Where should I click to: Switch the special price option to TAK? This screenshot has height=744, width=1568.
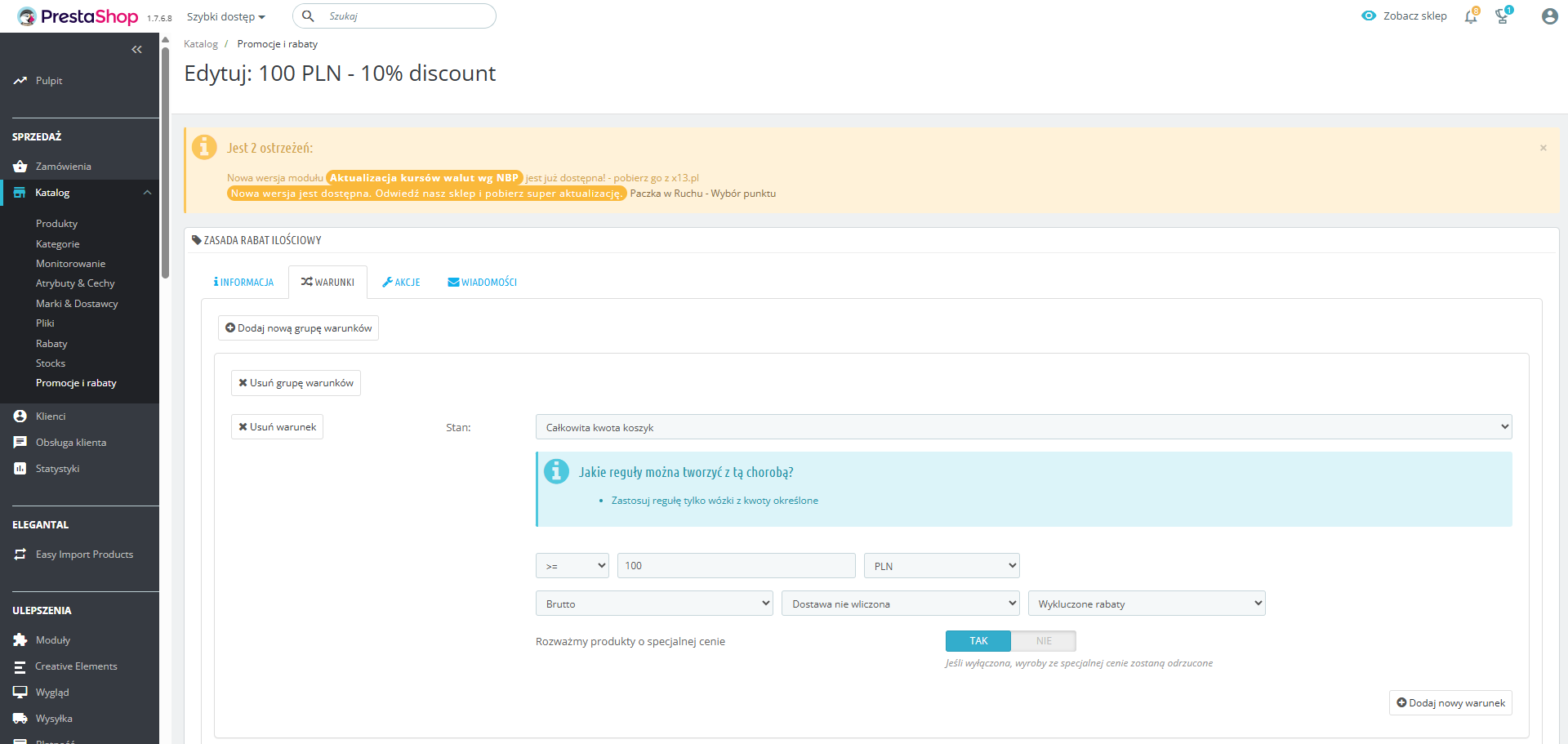[978, 641]
